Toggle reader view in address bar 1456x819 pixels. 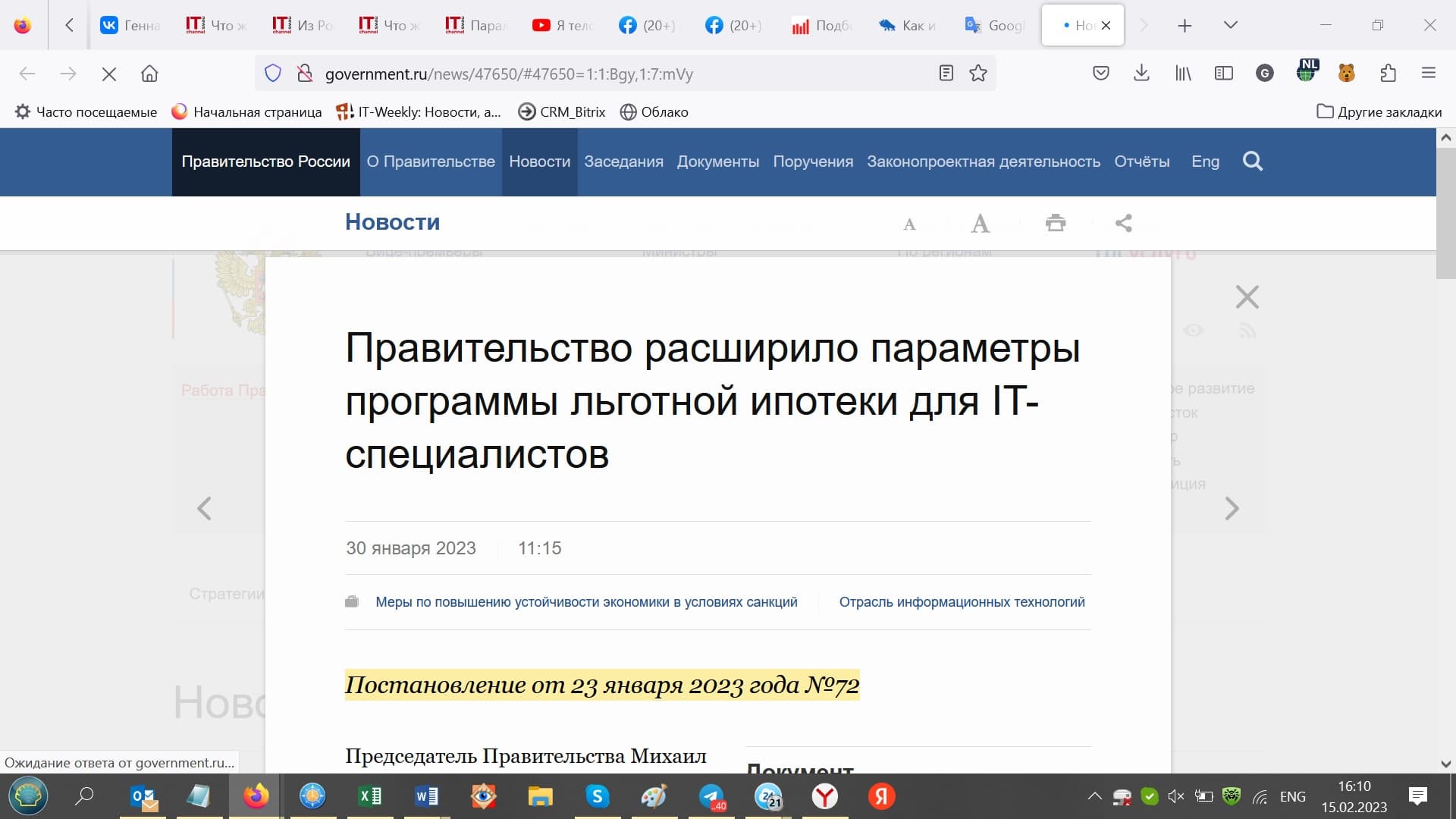[x=946, y=74]
